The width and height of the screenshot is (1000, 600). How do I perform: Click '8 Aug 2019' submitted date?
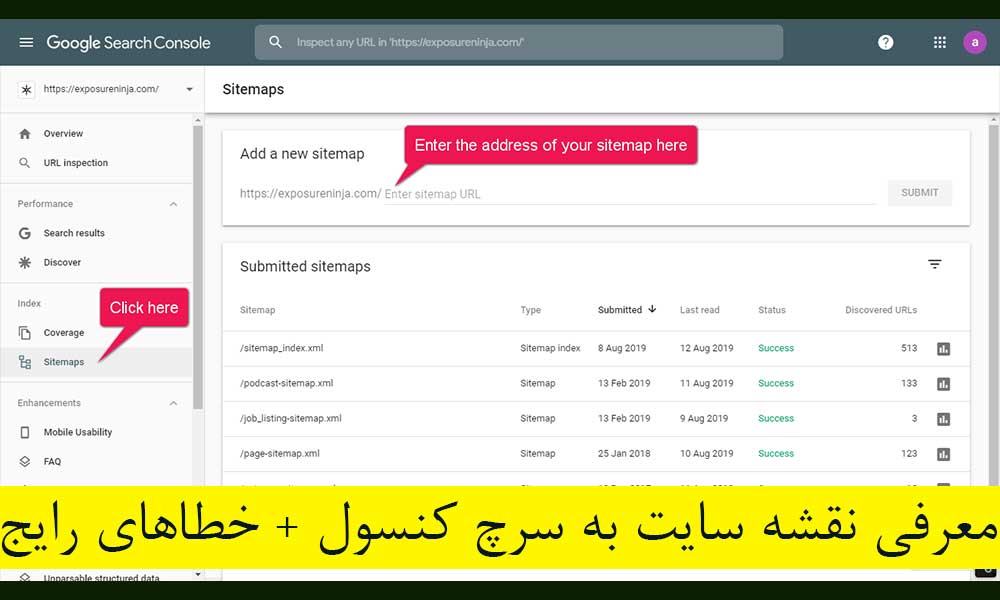[x=622, y=348]
